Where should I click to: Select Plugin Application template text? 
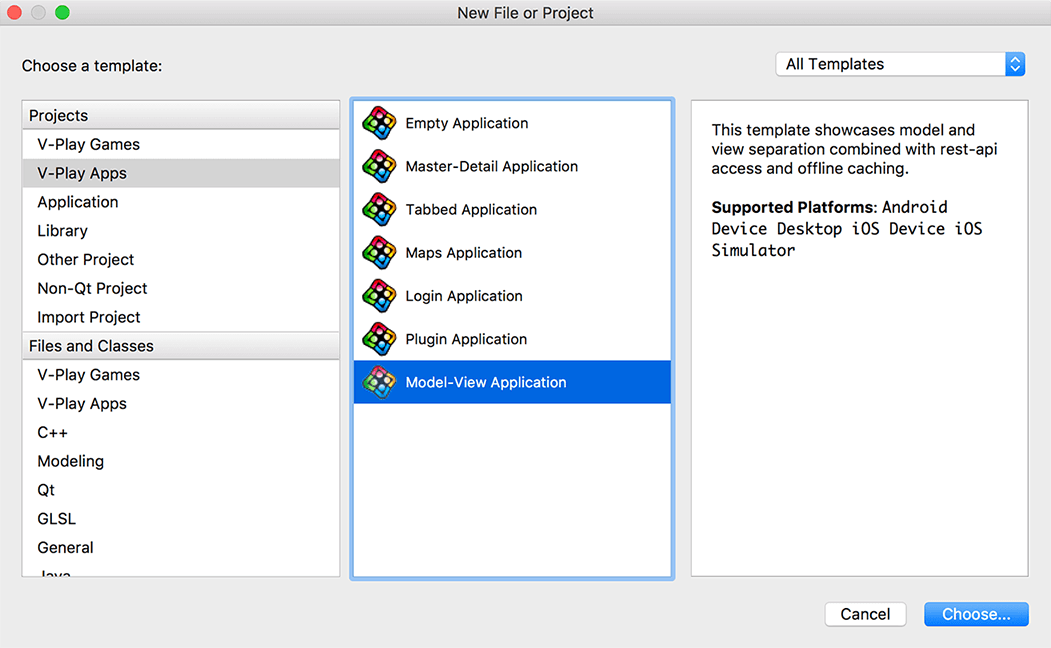pyautogui.click(x=466, y=339)
